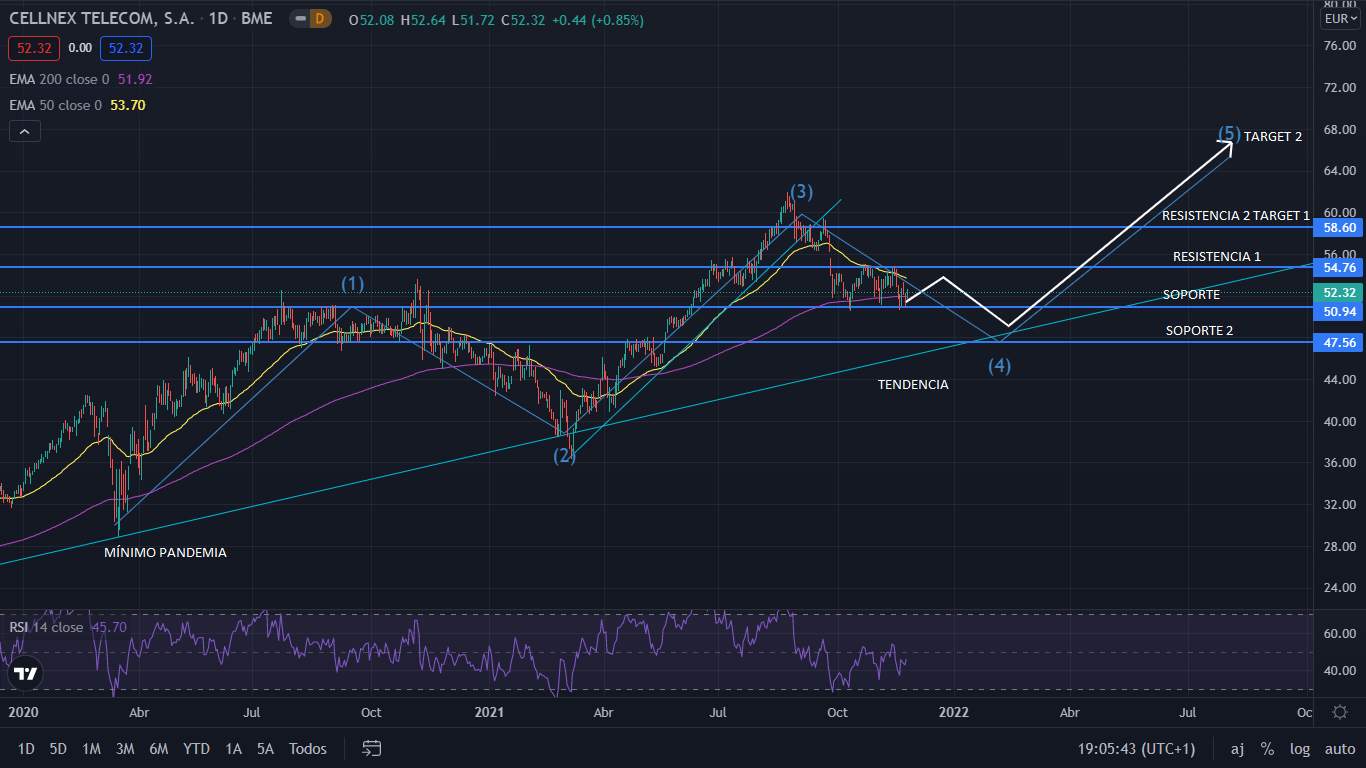Toggle auto scale mode
1366x768 pixels.
pos(1339,748)
